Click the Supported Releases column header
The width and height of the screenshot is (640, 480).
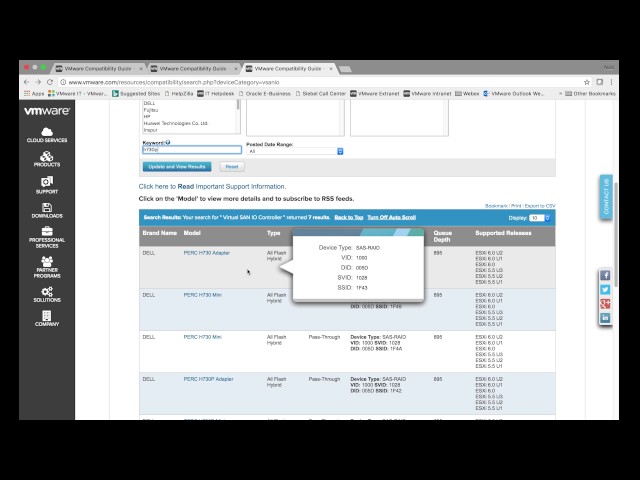(x=503, y=233)
